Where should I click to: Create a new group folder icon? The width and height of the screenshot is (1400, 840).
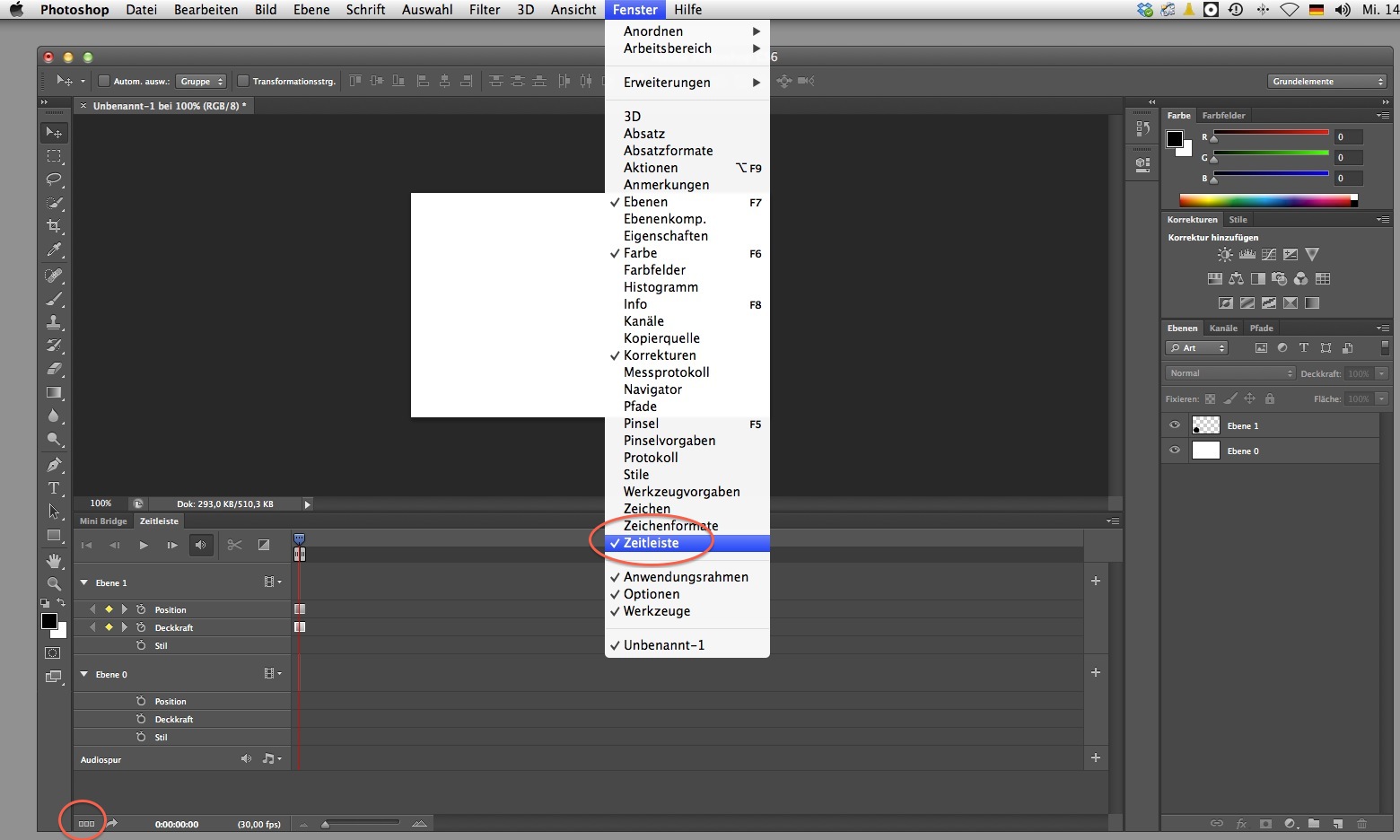(1314, 824)
